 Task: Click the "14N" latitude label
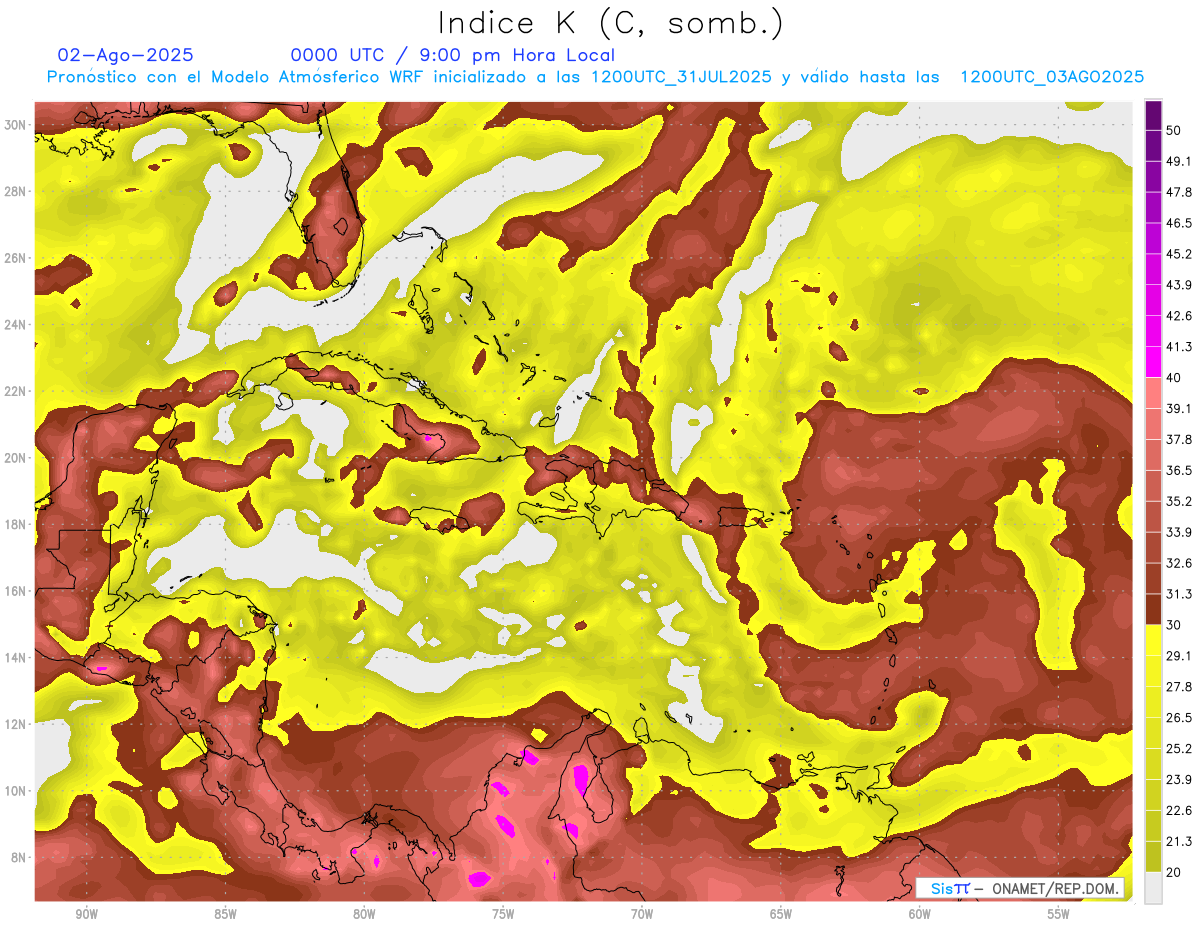(x=17, y=657)
